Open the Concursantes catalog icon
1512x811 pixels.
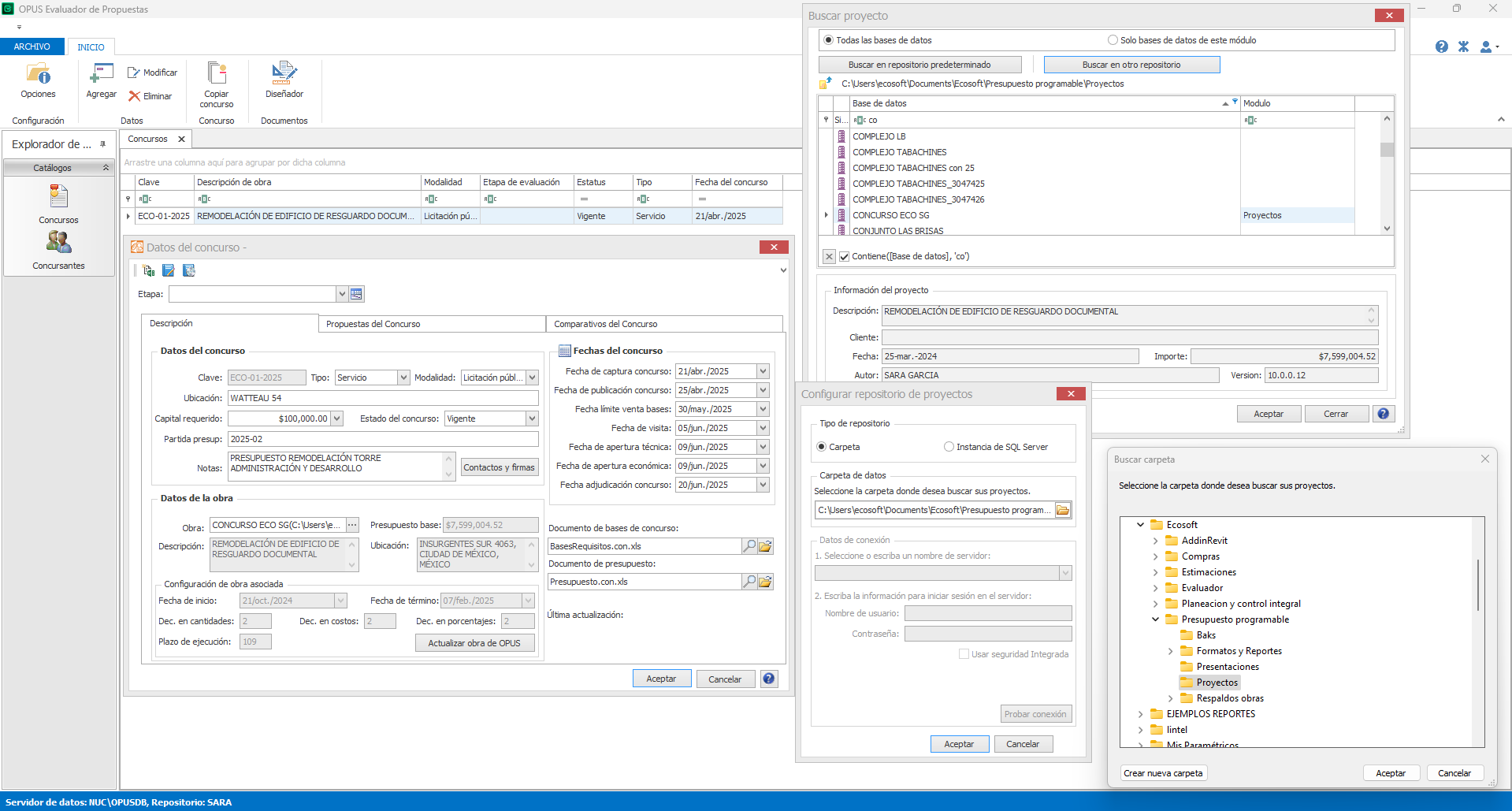pos(58,242)
